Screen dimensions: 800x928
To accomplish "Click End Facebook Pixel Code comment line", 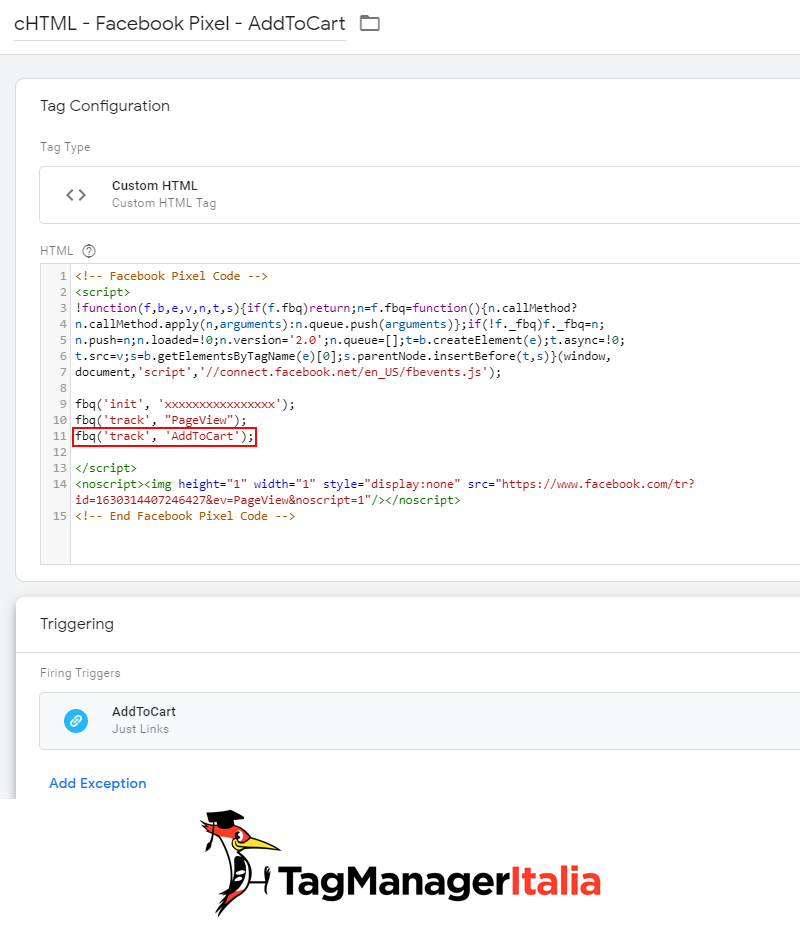I will click(x=185, y=515).
